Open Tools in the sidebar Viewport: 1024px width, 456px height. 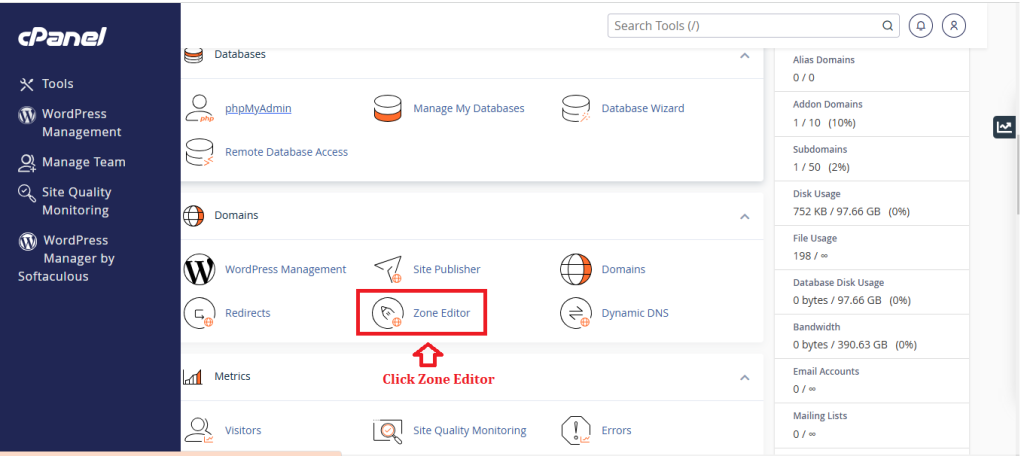[57, 84]
